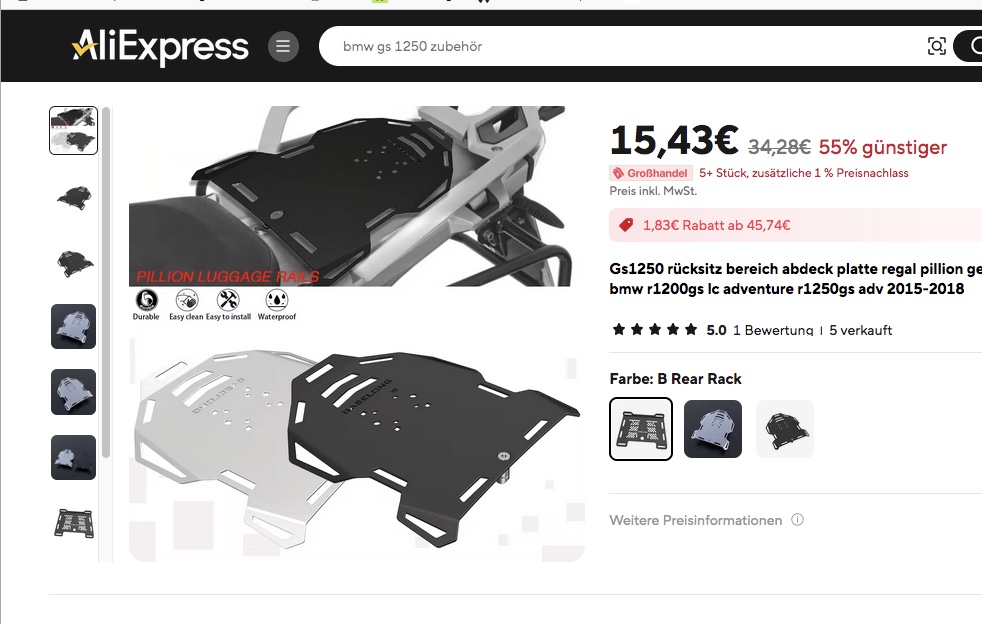Open the 1 Bewertung reviews link

click(773, 330)
